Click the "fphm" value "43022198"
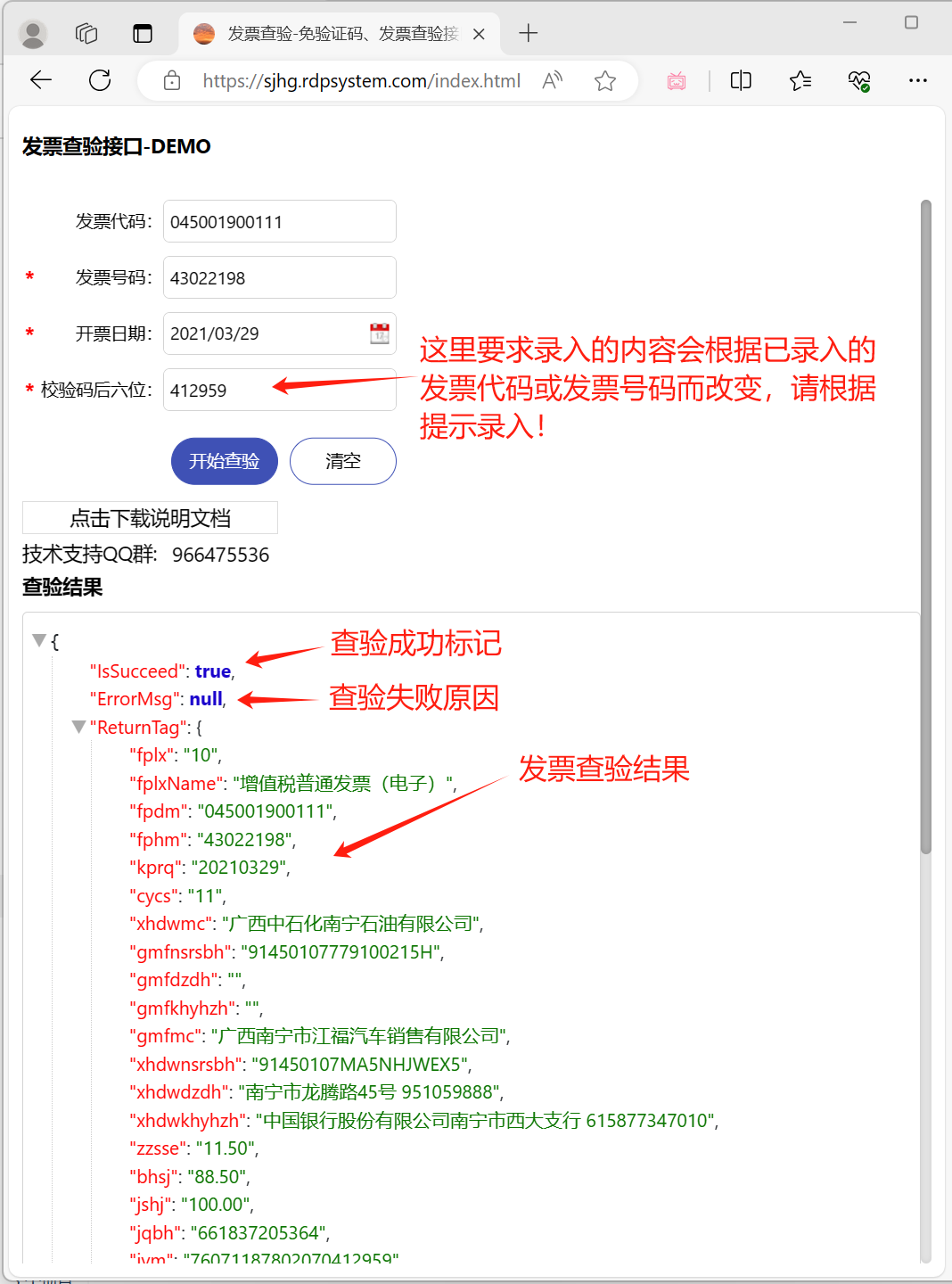 [244, 840]
